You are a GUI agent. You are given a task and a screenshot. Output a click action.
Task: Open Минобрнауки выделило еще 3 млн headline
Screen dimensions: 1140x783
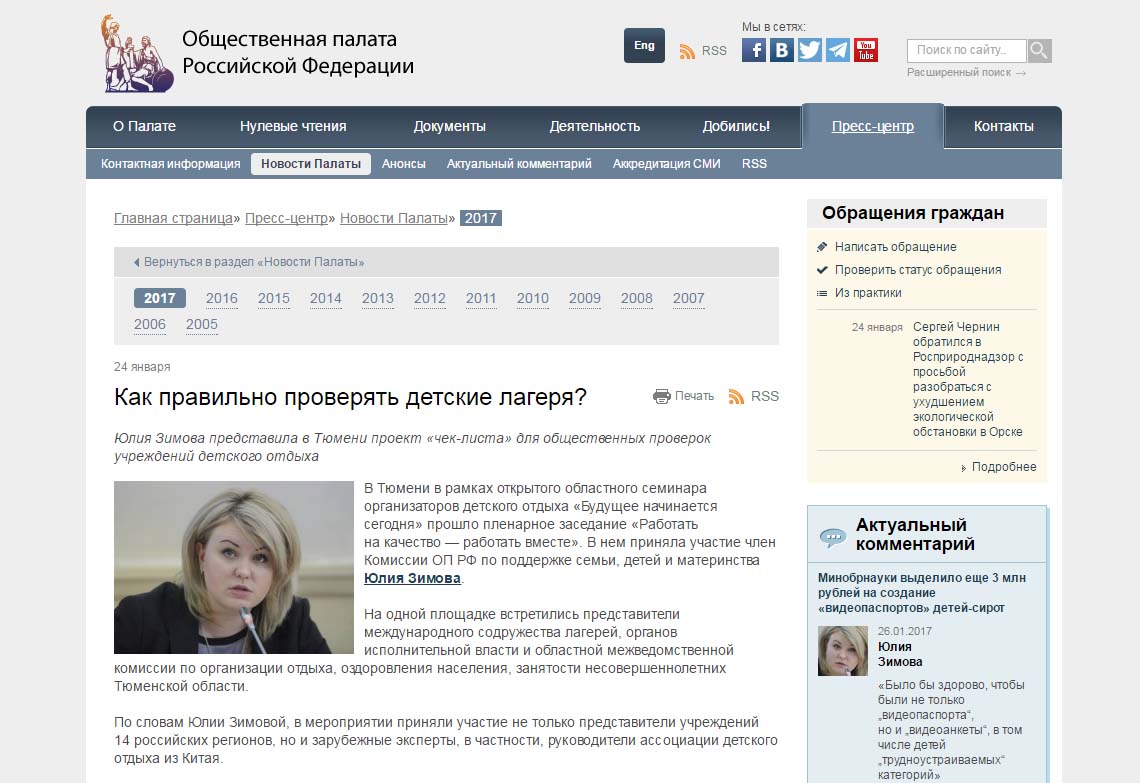tap(922, 593)
